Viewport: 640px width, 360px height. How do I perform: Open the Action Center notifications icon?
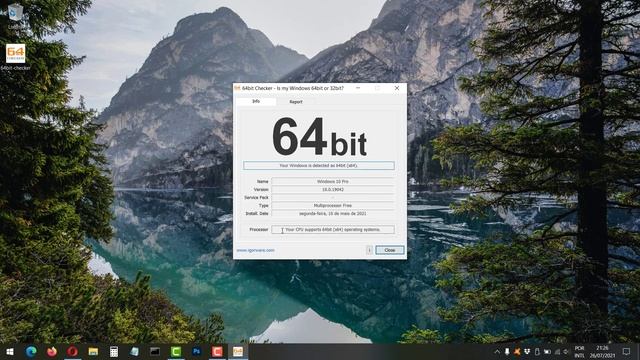coord(627,351)
